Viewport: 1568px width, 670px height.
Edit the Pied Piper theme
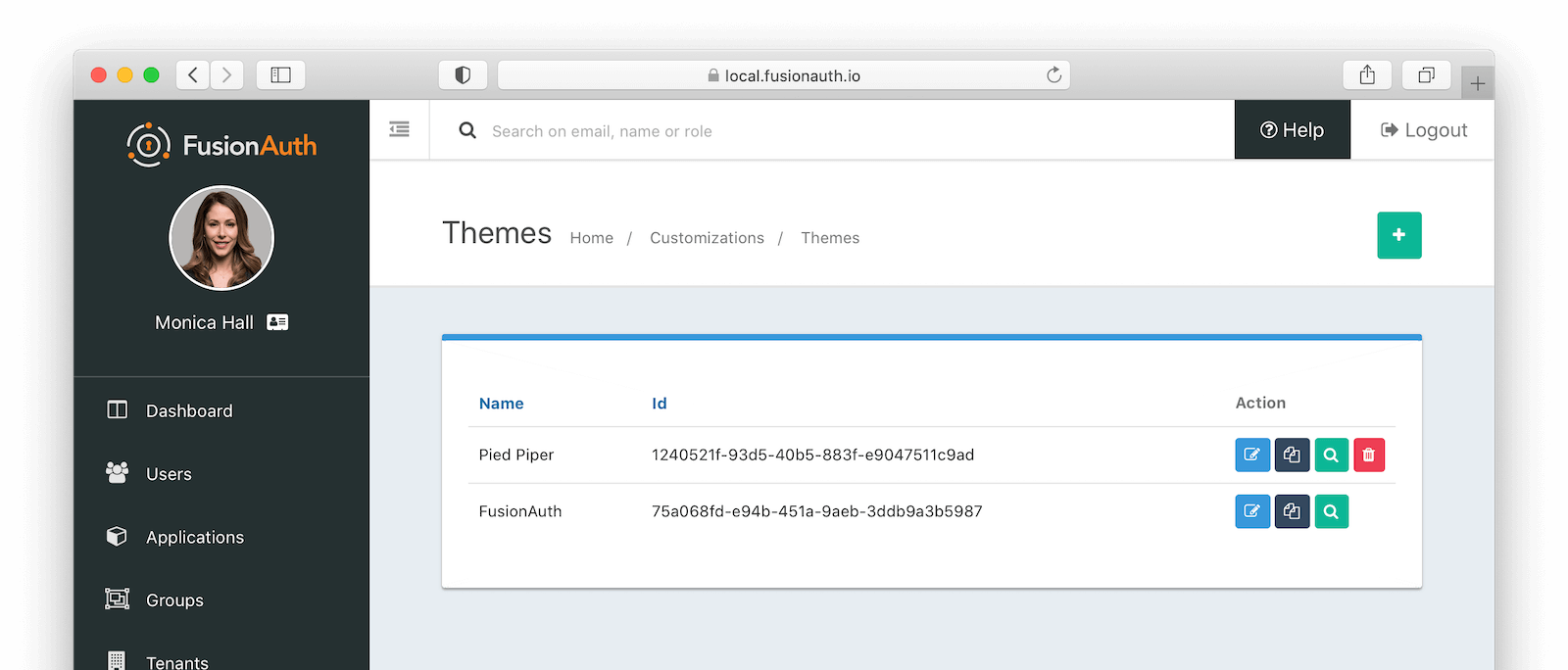[x=1252, y=455]
